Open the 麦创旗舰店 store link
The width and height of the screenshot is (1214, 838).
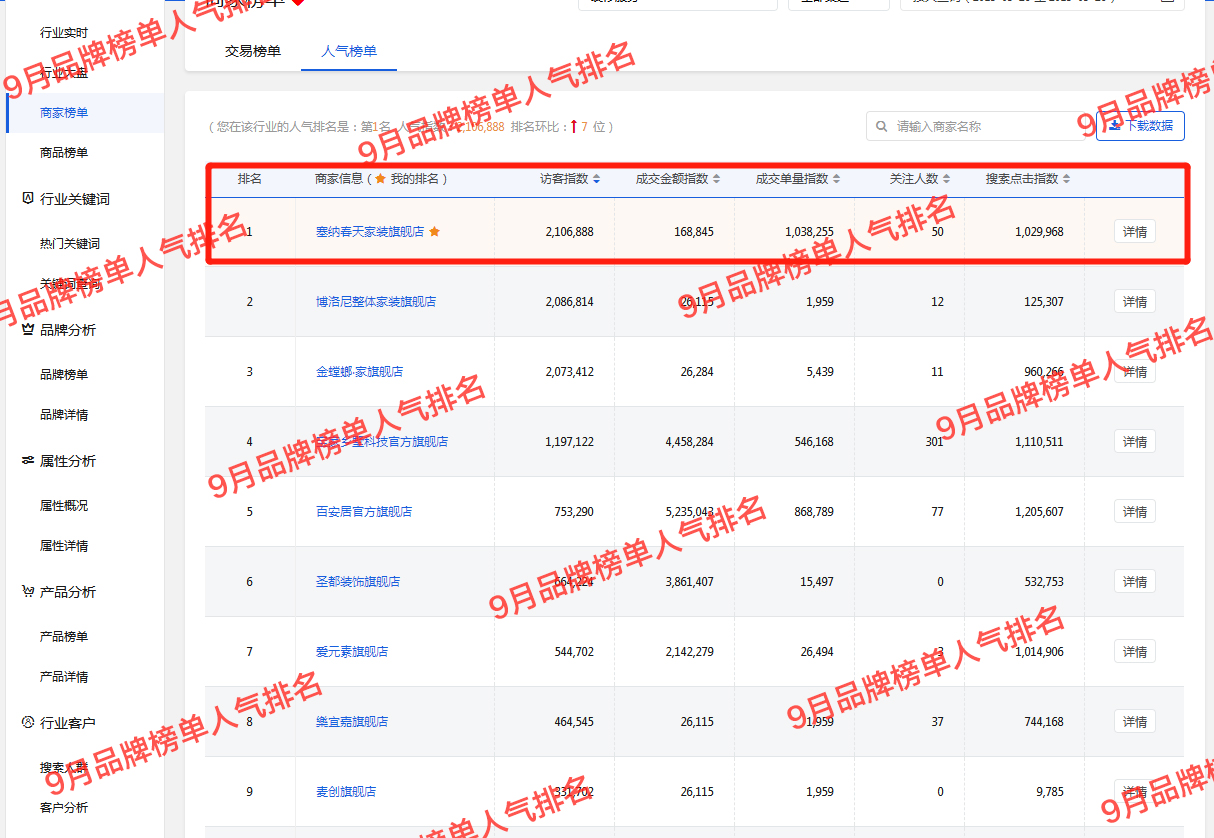(x=346, y=792)
